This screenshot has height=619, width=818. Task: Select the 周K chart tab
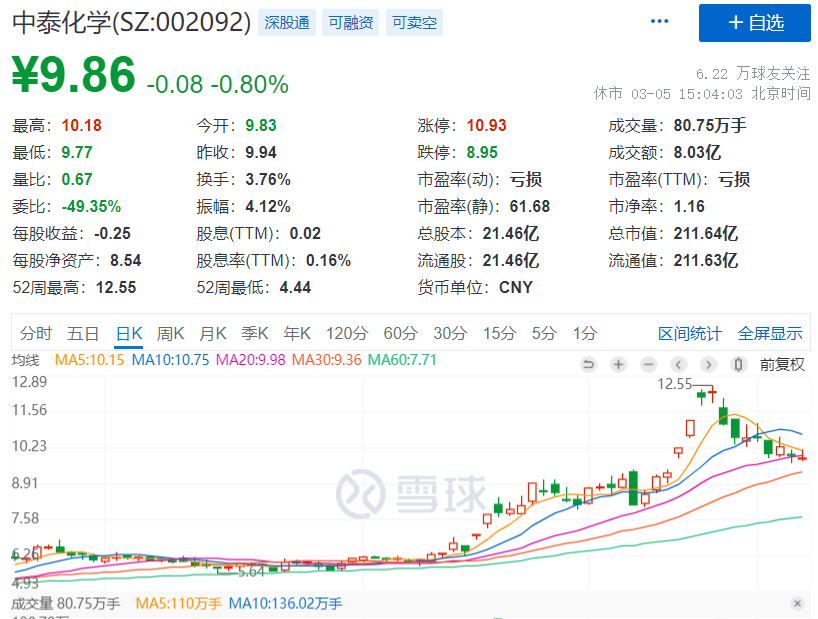tap(171, 333)
